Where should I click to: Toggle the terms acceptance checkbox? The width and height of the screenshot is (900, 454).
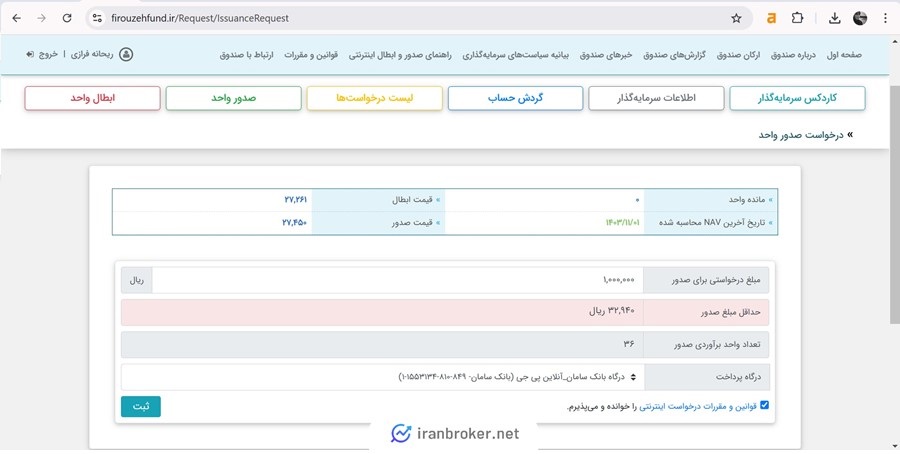[x=764, y=405]
